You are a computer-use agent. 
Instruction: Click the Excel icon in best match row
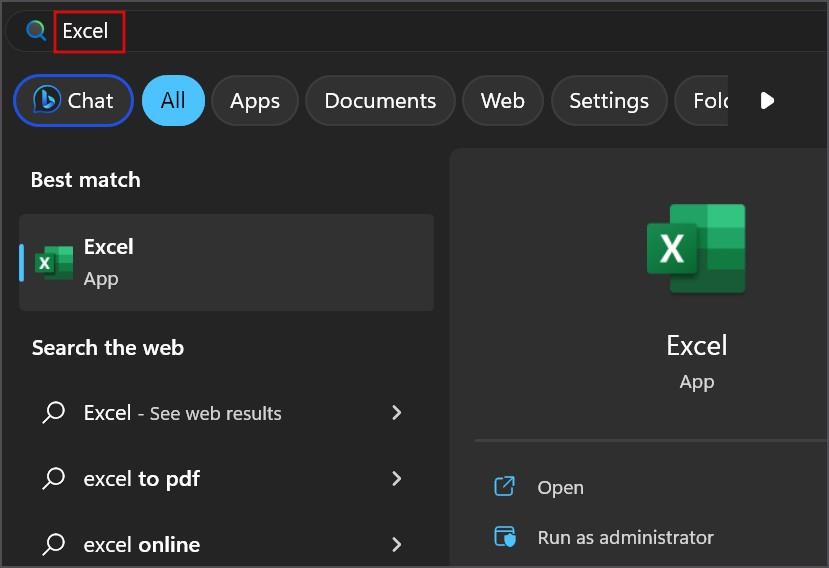point(54,263)
